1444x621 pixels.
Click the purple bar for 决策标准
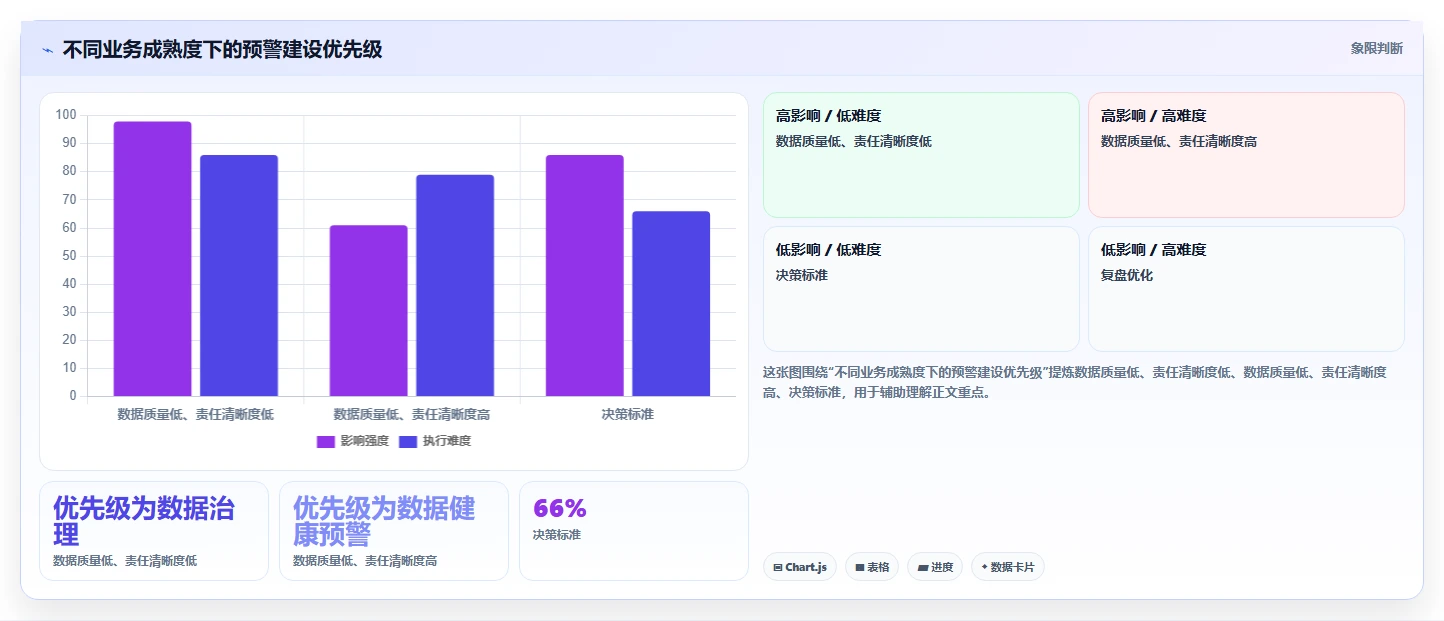[x=585, y=275]
